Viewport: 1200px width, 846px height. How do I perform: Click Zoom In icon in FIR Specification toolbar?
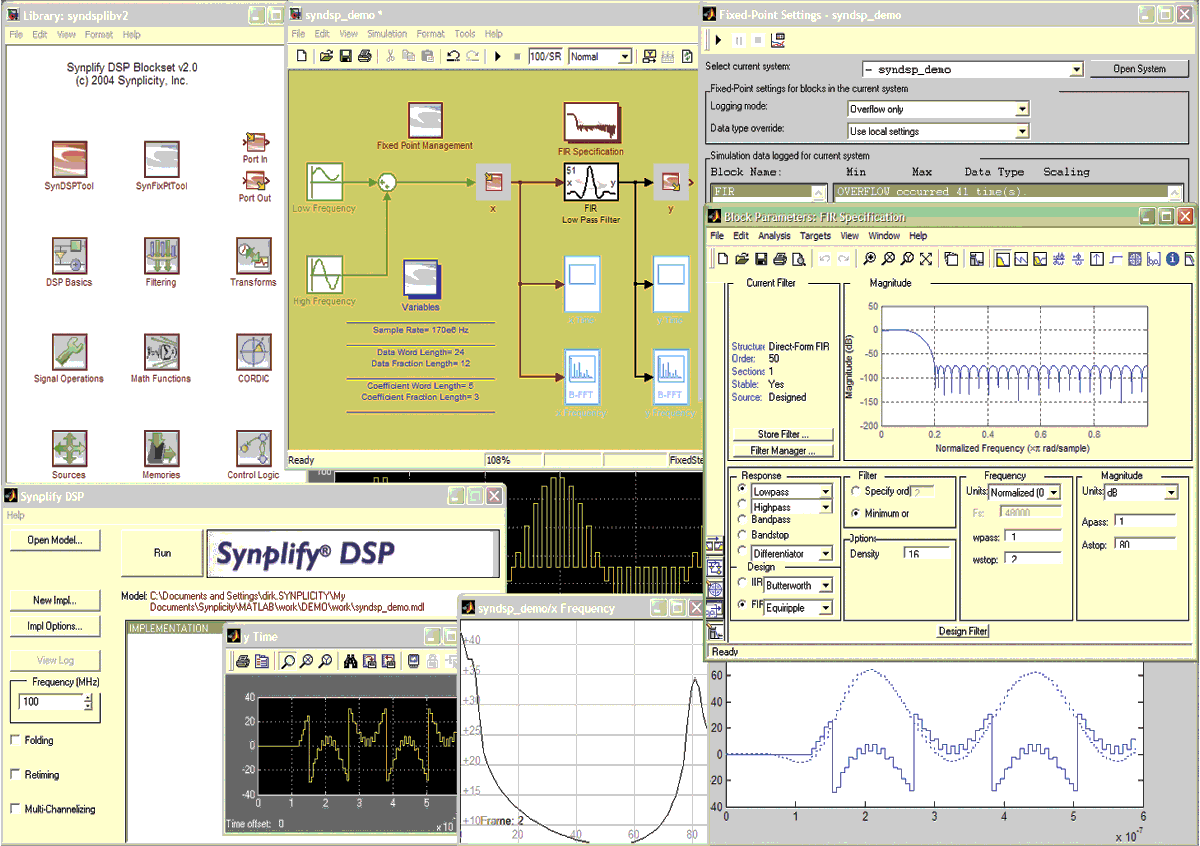pyautogui.click(x=870, y=259)
